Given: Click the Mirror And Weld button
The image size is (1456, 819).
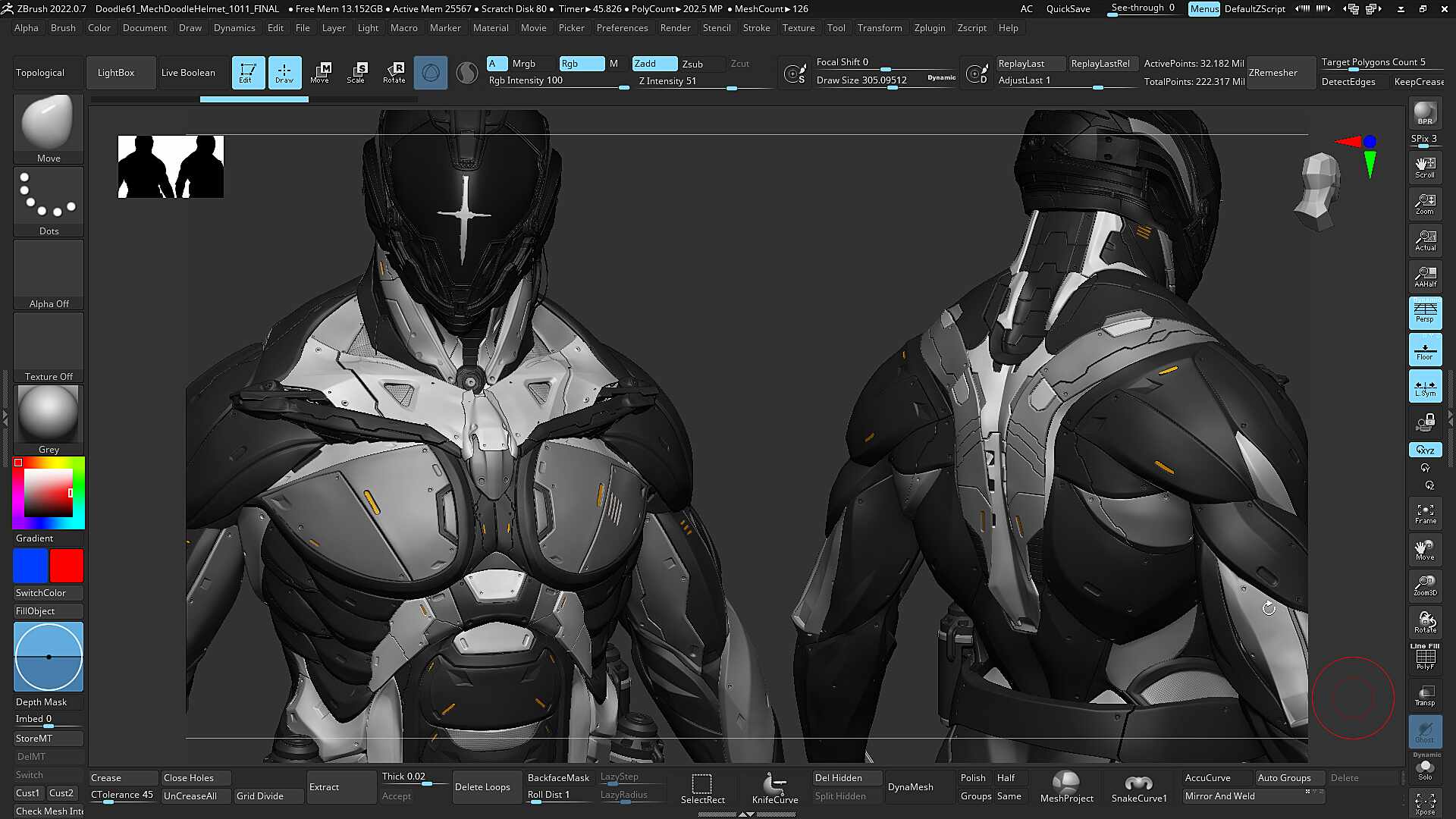Looking at the screenshot, I should [x=1254, y=796].
